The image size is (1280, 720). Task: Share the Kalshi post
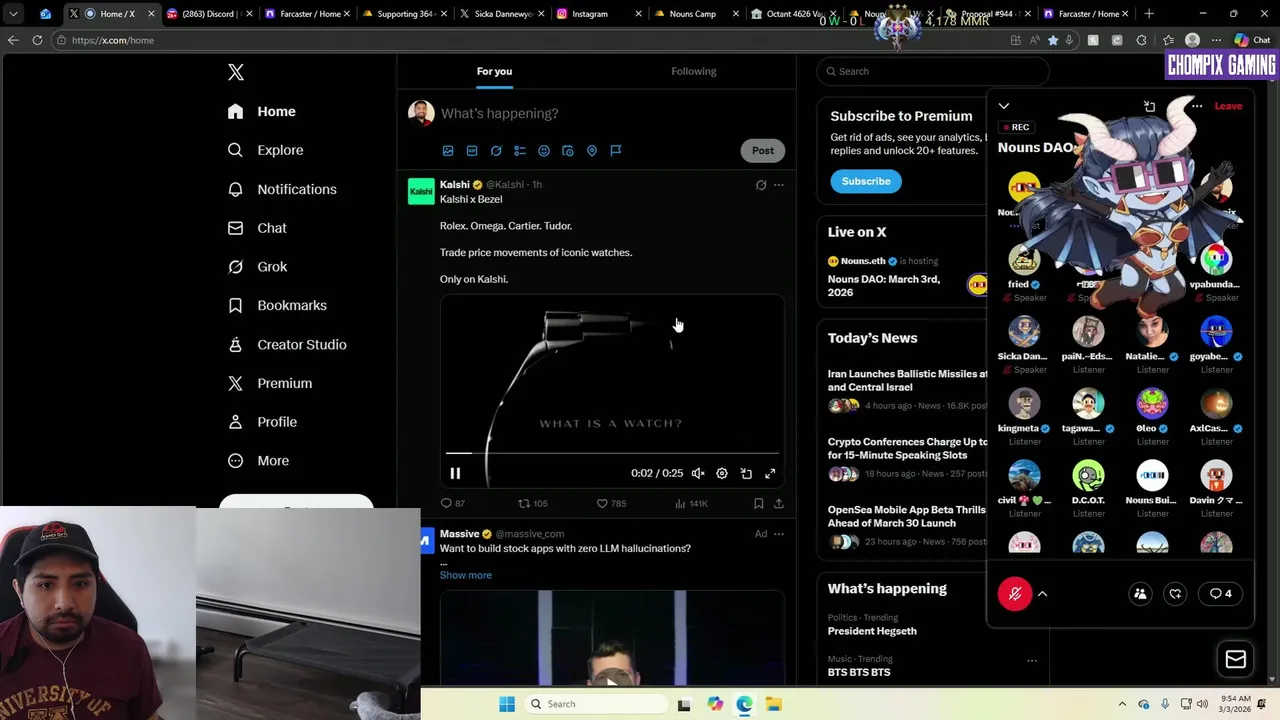coord(779,504)
